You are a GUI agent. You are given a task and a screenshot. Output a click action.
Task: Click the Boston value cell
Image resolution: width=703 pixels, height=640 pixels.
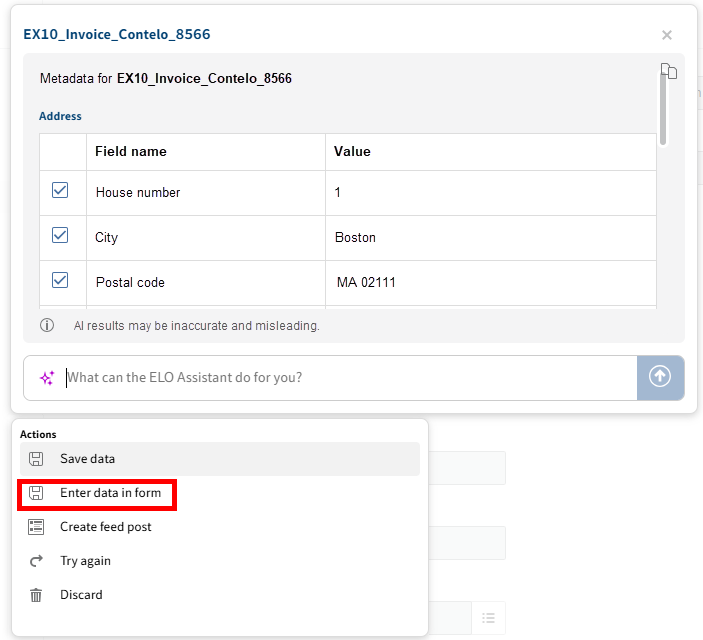491,238
